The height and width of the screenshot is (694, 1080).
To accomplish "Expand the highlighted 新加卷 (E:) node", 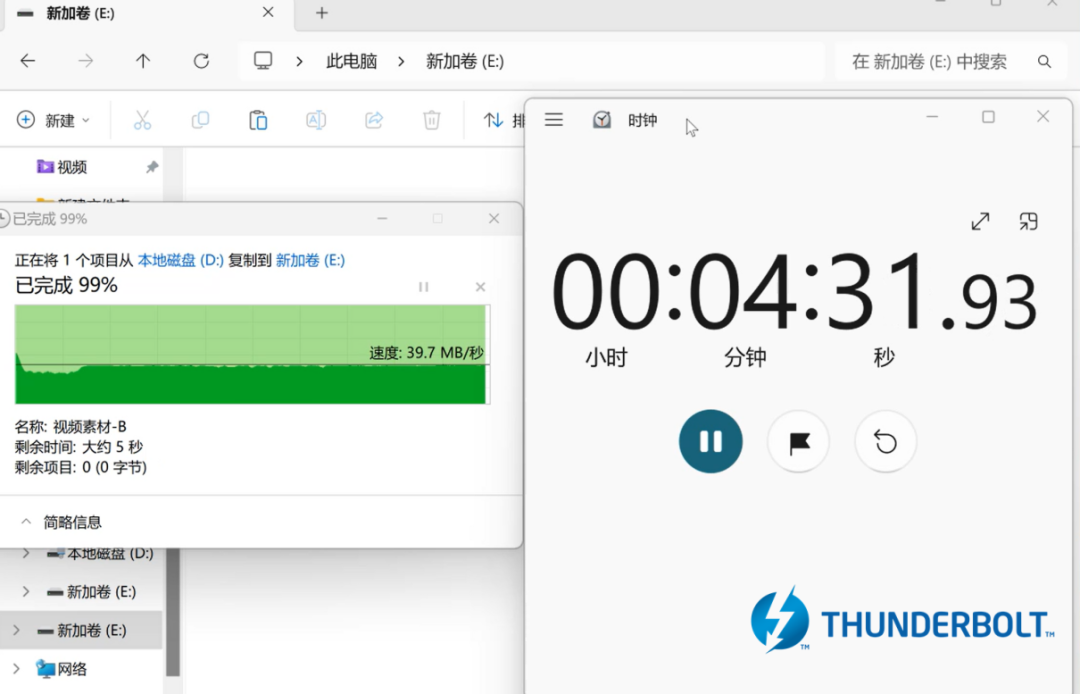I will coord(17,630).
